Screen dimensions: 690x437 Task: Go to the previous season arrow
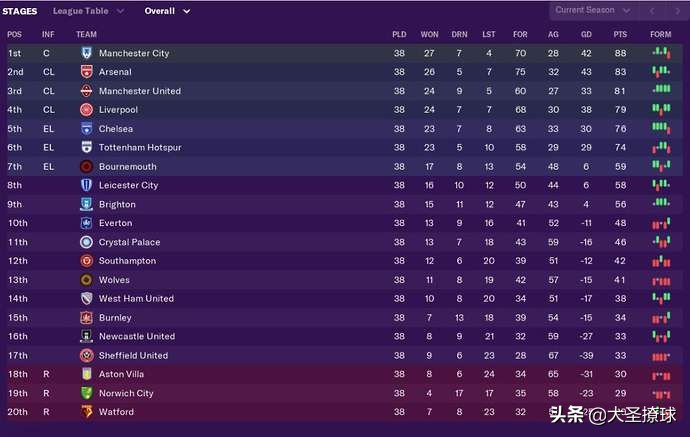pos(652,11)
